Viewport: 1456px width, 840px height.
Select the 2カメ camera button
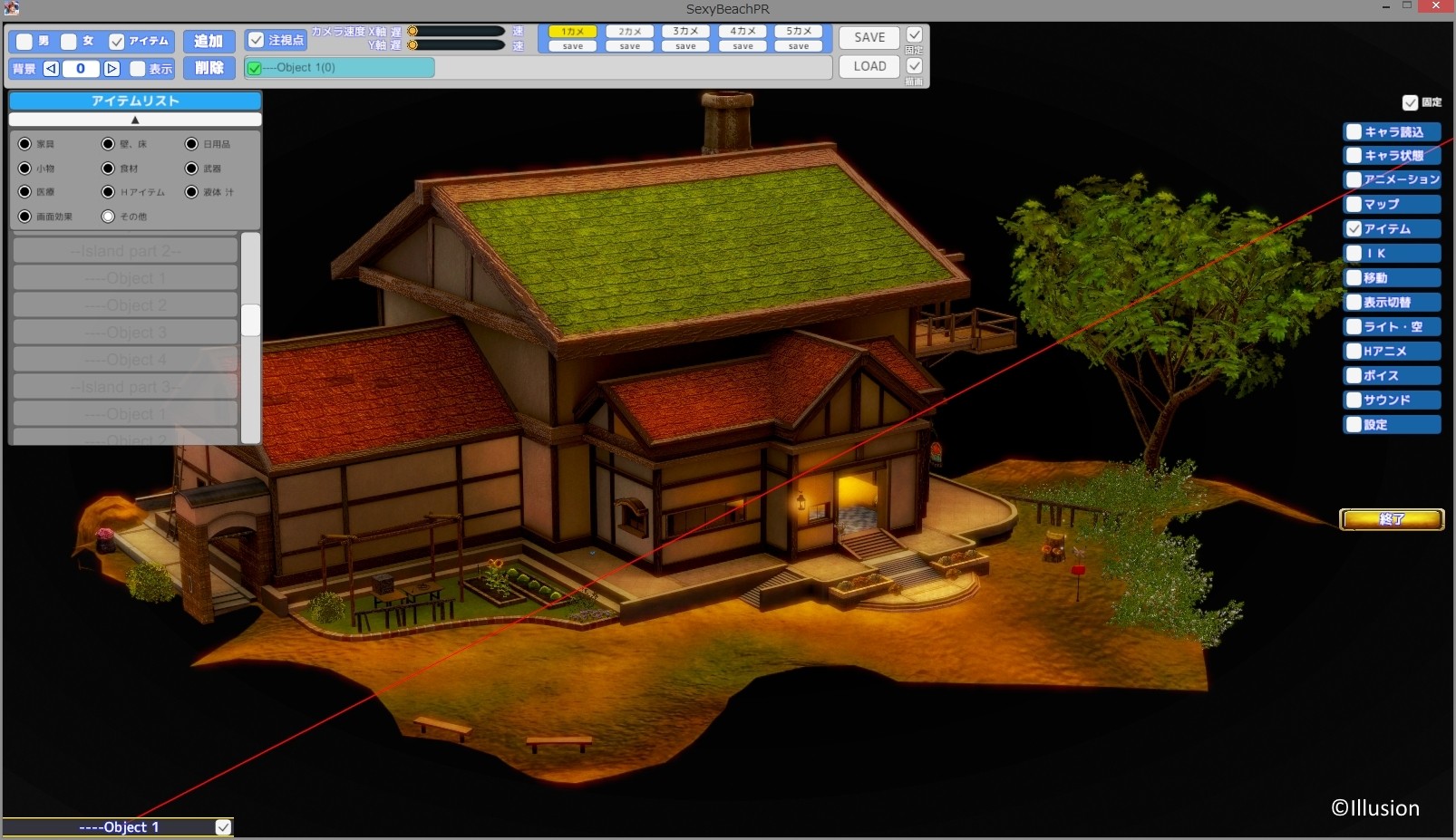click(x=630, y=31)
